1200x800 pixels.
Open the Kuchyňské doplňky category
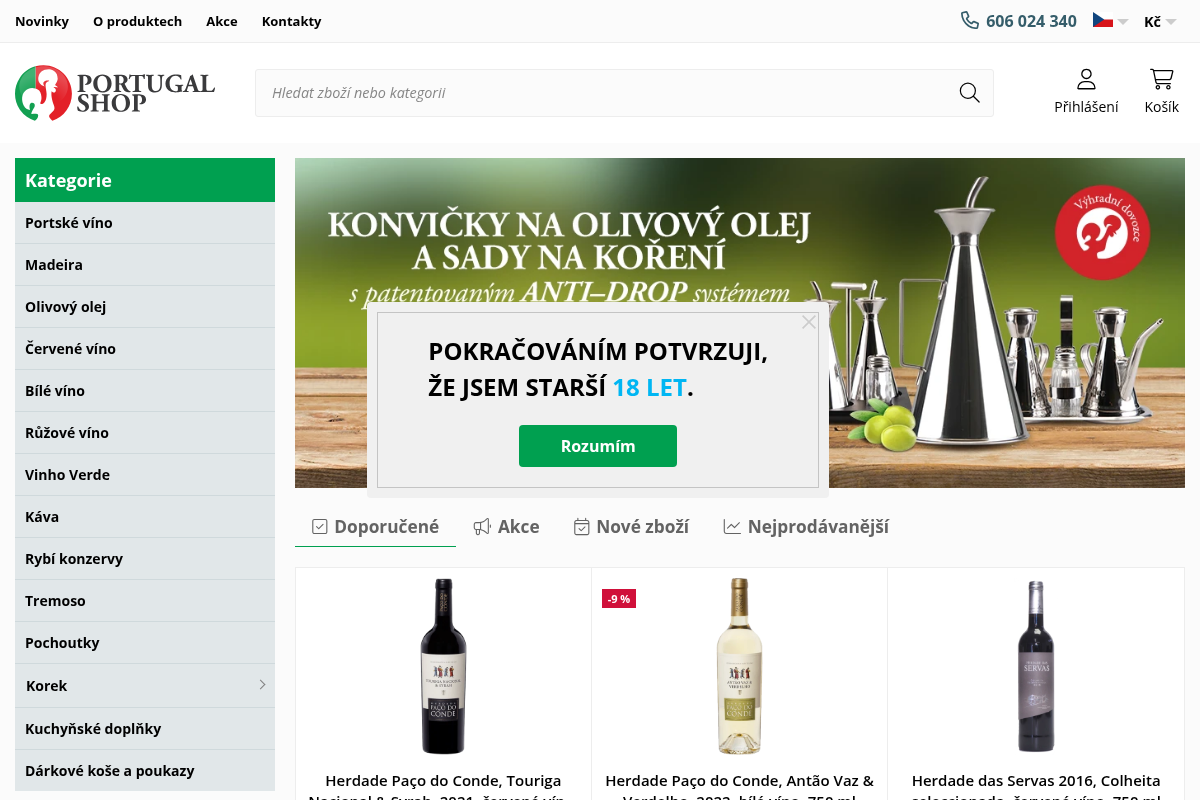coord(145,729)
